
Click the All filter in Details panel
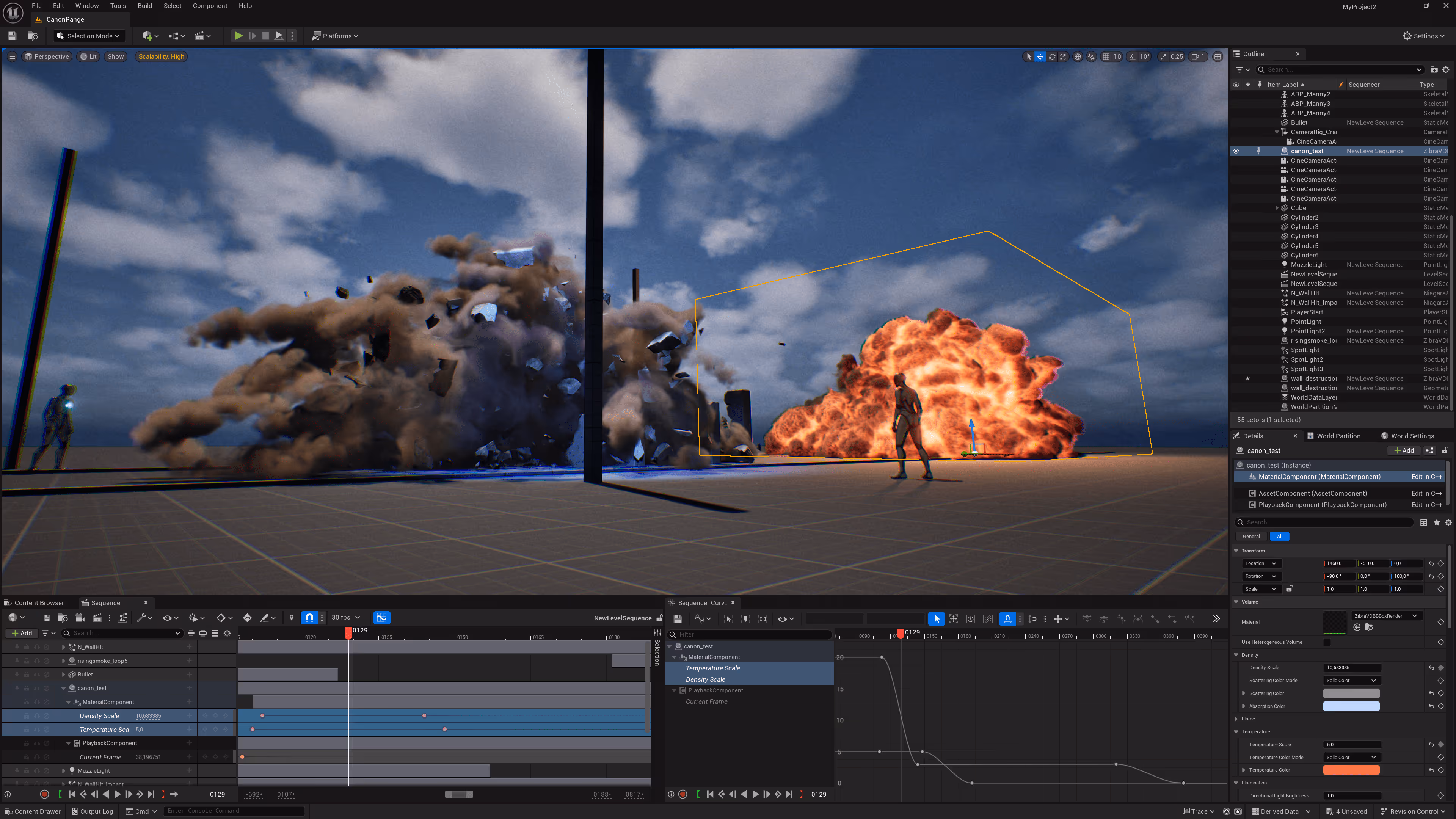point(1279,537)
